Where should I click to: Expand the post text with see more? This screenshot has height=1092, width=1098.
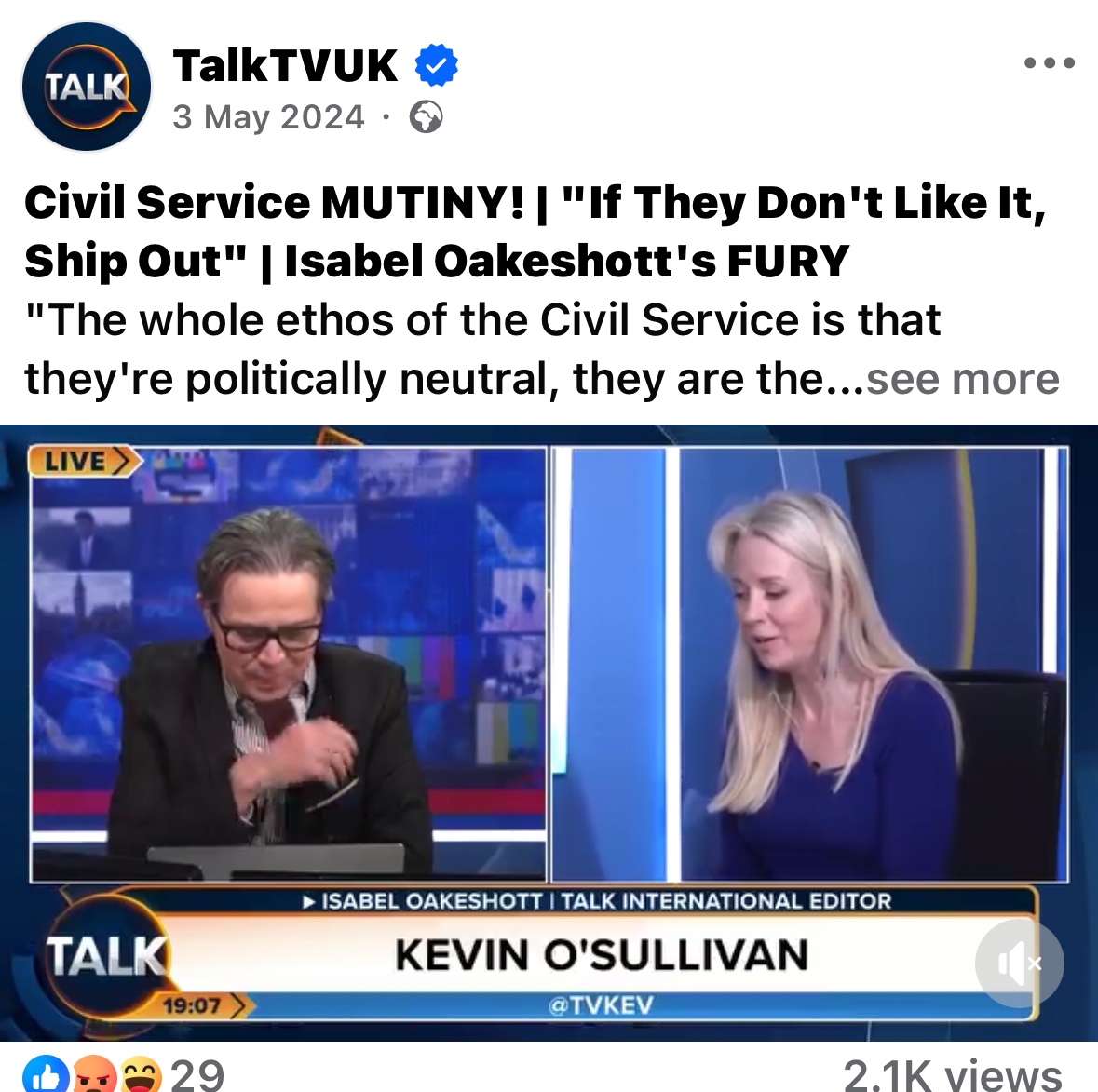click(963, 380)
